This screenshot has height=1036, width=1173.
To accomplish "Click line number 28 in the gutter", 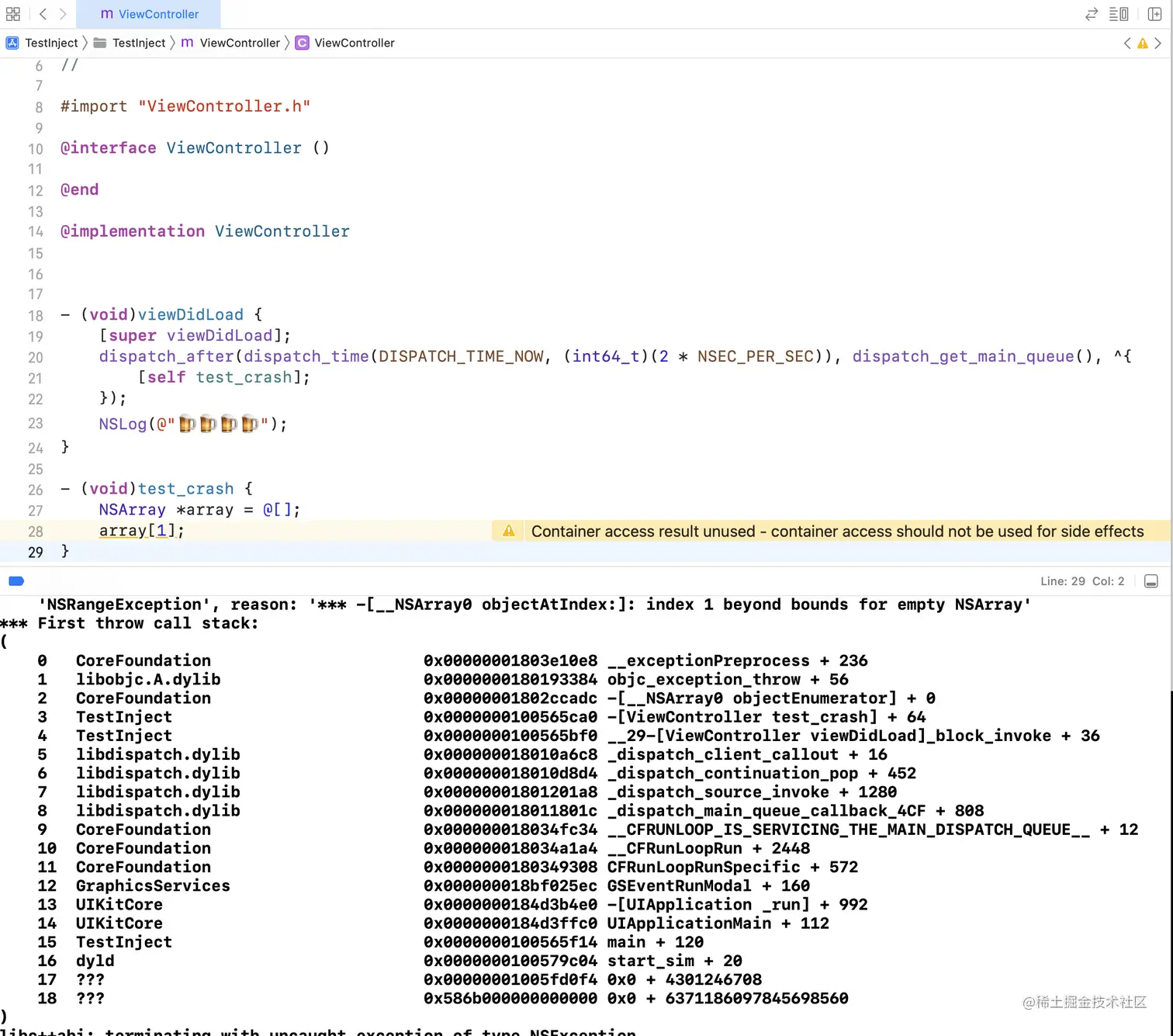I will (x=36, y=532).
